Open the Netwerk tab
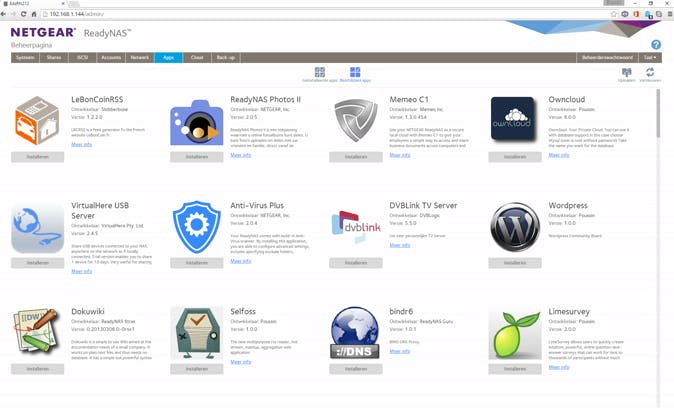The width and height of the screenshot is (674, 408). click(140, 58)
